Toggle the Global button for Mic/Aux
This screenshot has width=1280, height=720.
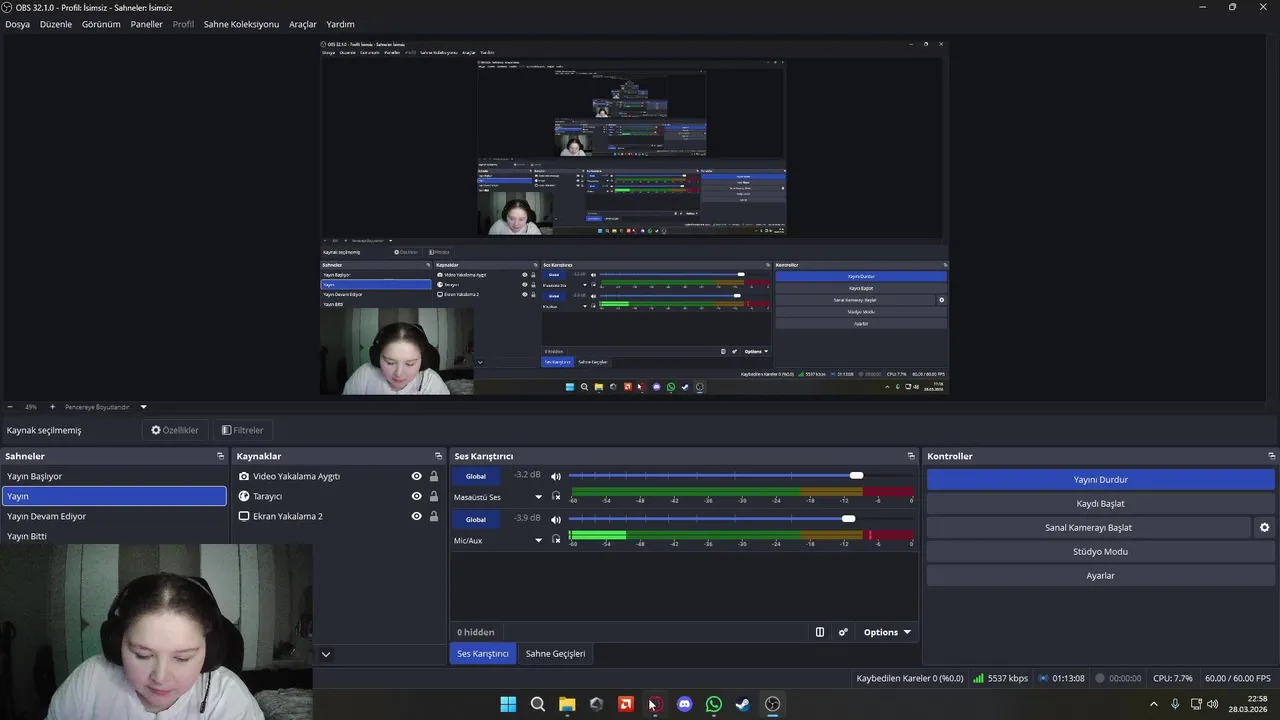coord(476,519)
